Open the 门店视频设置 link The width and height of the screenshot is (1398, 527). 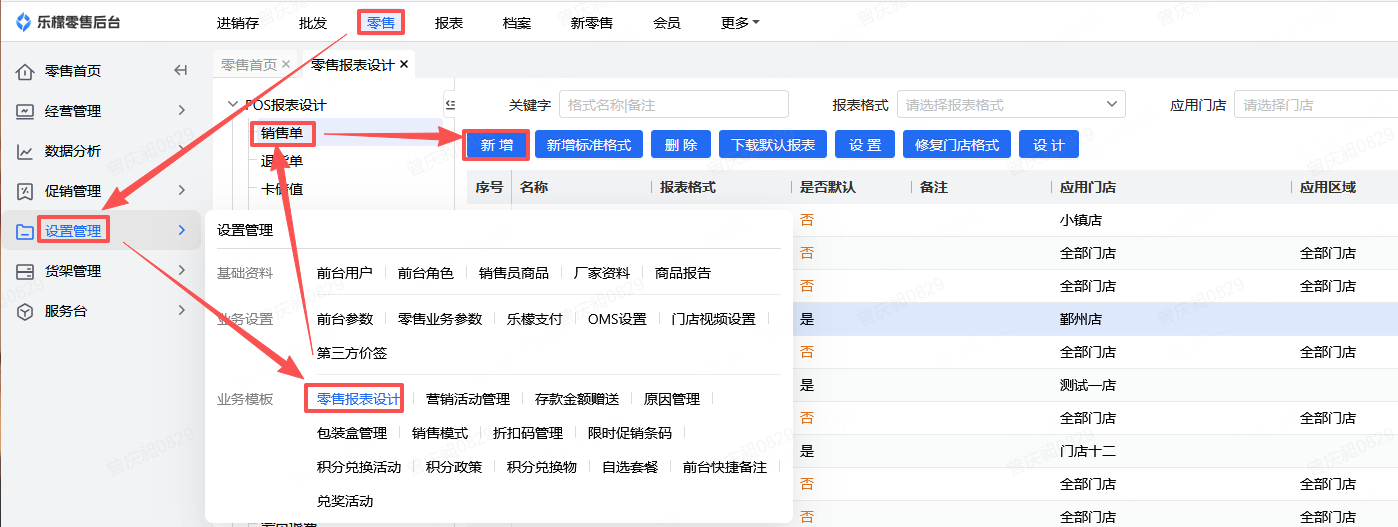714,319
